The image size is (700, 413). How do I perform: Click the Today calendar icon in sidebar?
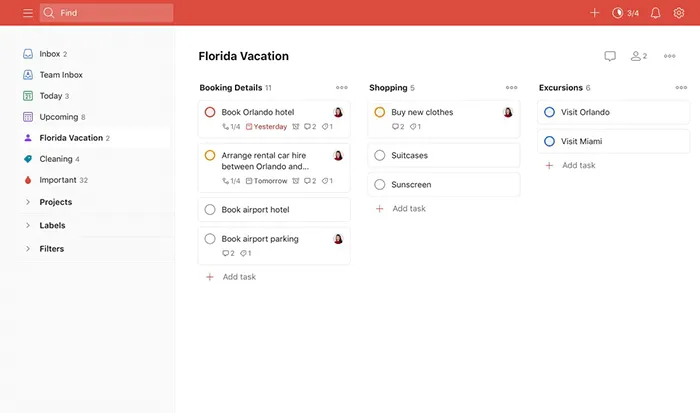[x=28, y=96]
